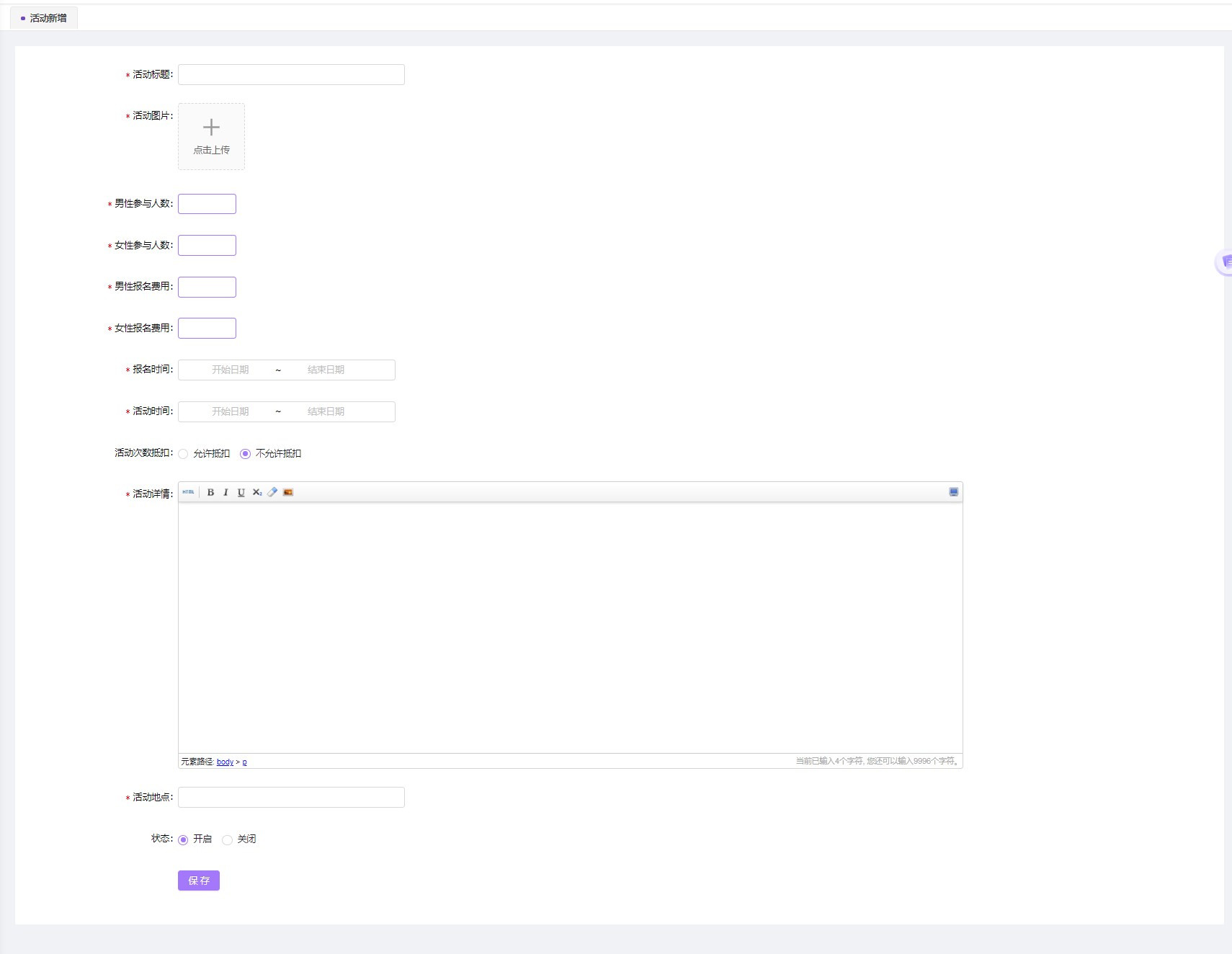Click the 保存 button

199,881
